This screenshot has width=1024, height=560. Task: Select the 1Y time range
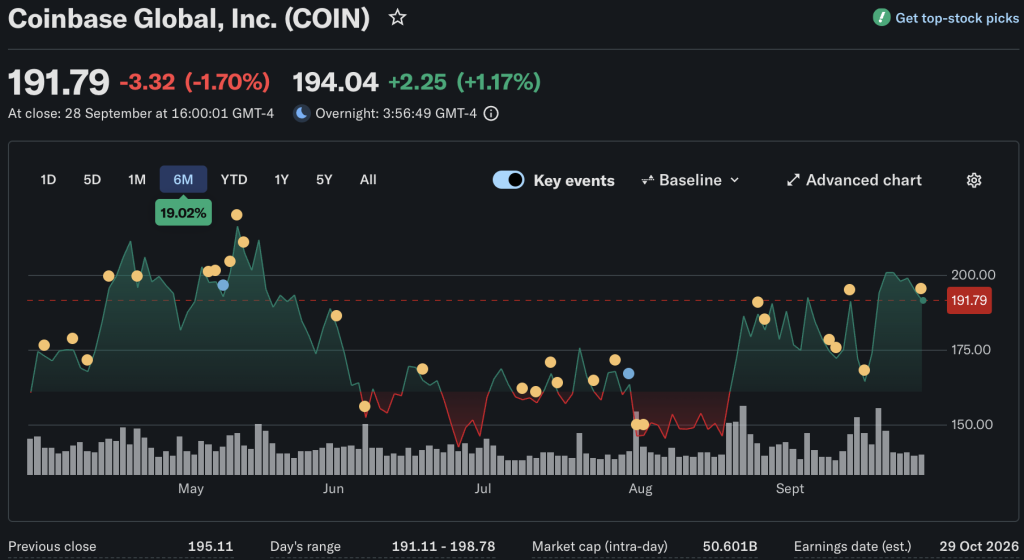(x=281, y=179)
